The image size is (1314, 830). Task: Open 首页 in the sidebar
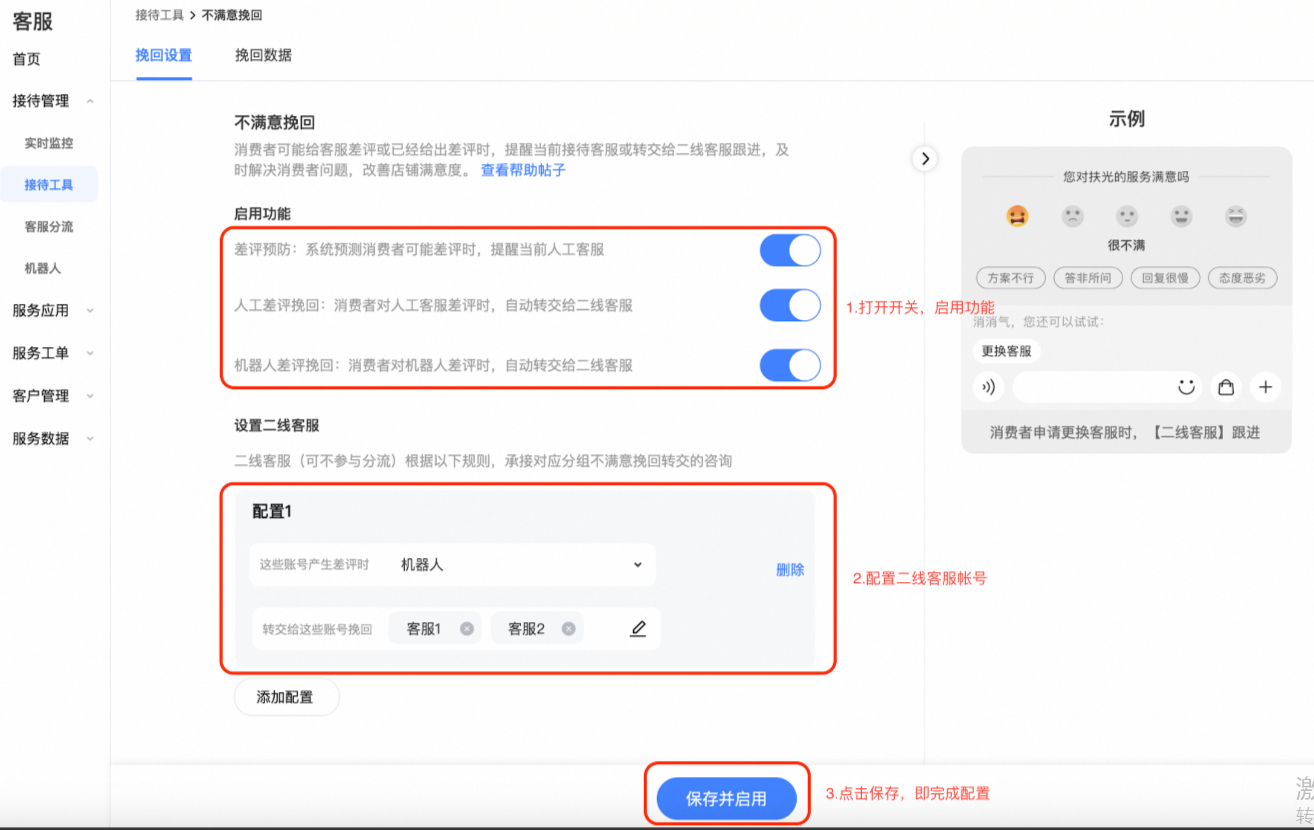27,59
